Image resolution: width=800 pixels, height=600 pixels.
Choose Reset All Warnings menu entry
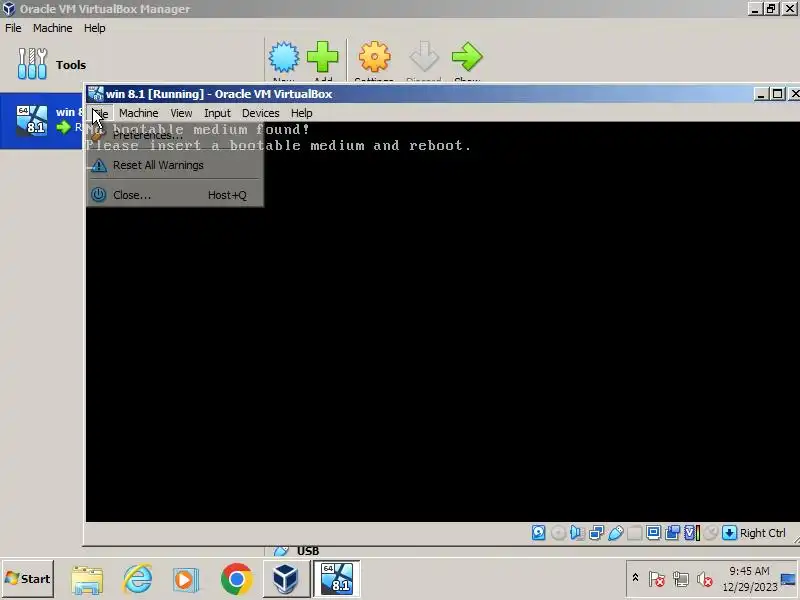175,165
